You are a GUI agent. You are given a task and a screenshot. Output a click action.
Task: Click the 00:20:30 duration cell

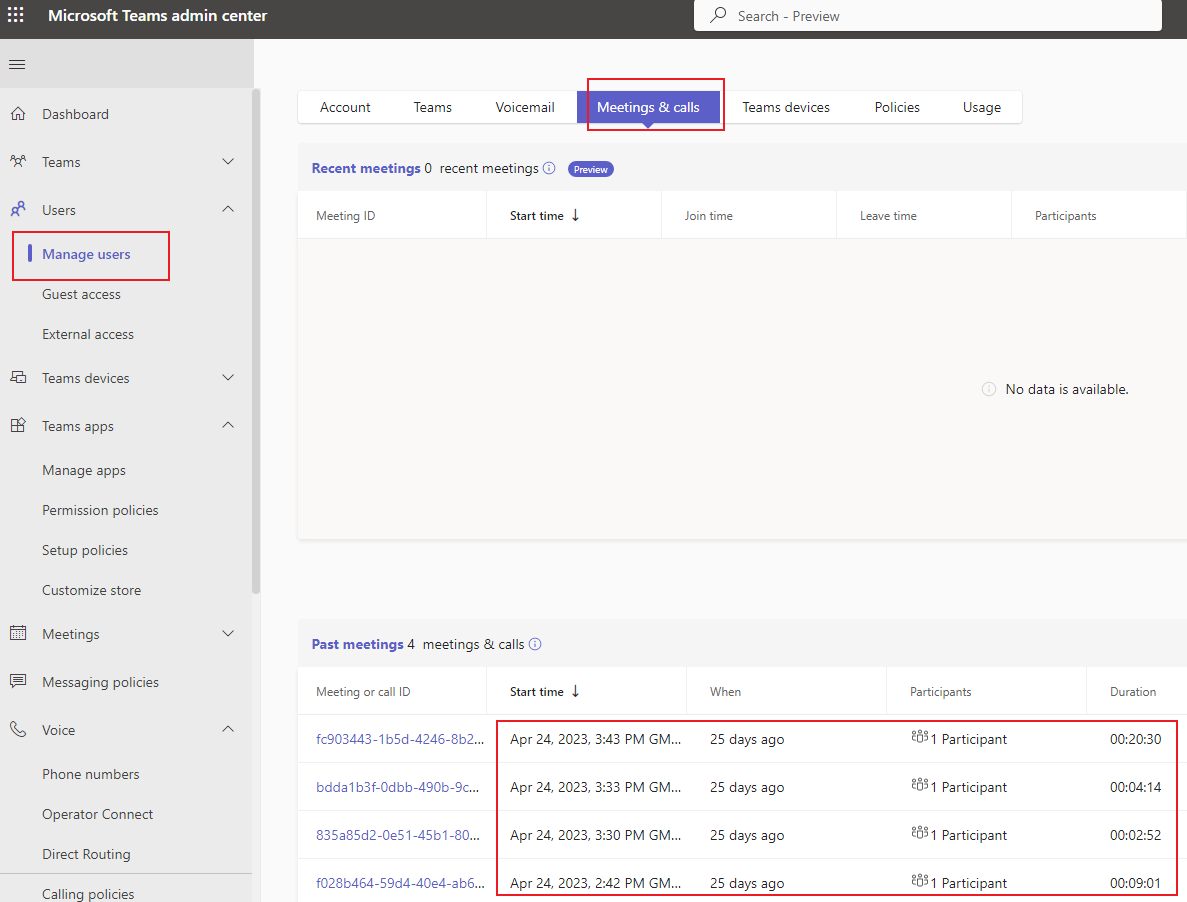(x=1136, y=739)
